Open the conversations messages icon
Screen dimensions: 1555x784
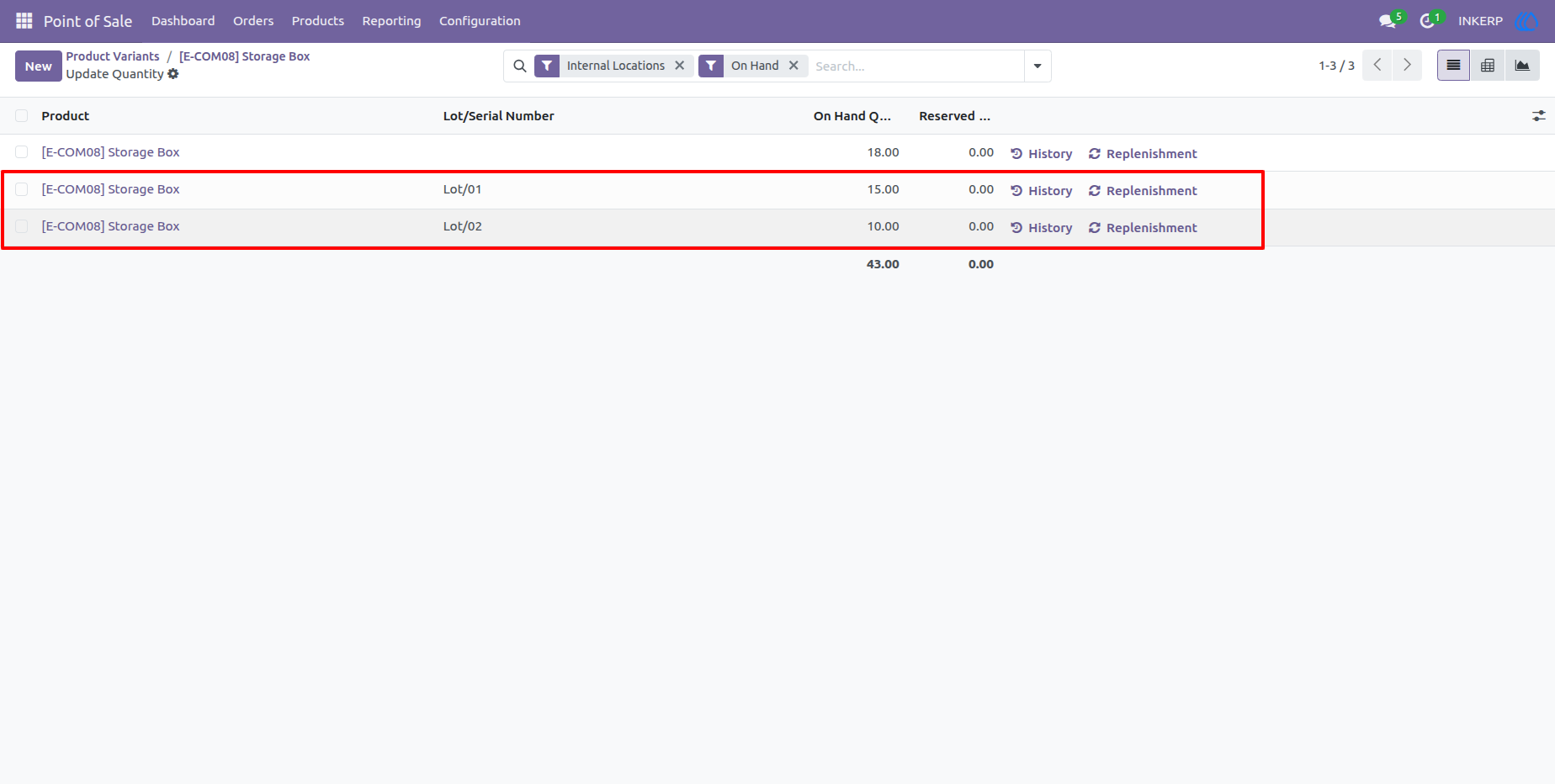pos(1388,21)
